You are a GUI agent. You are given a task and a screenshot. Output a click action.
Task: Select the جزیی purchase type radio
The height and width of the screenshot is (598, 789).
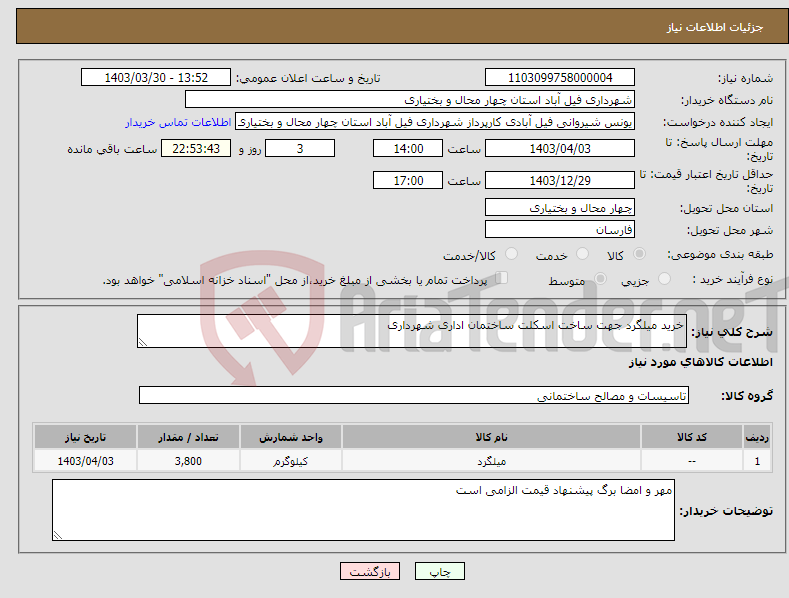(x=664, y=278)
